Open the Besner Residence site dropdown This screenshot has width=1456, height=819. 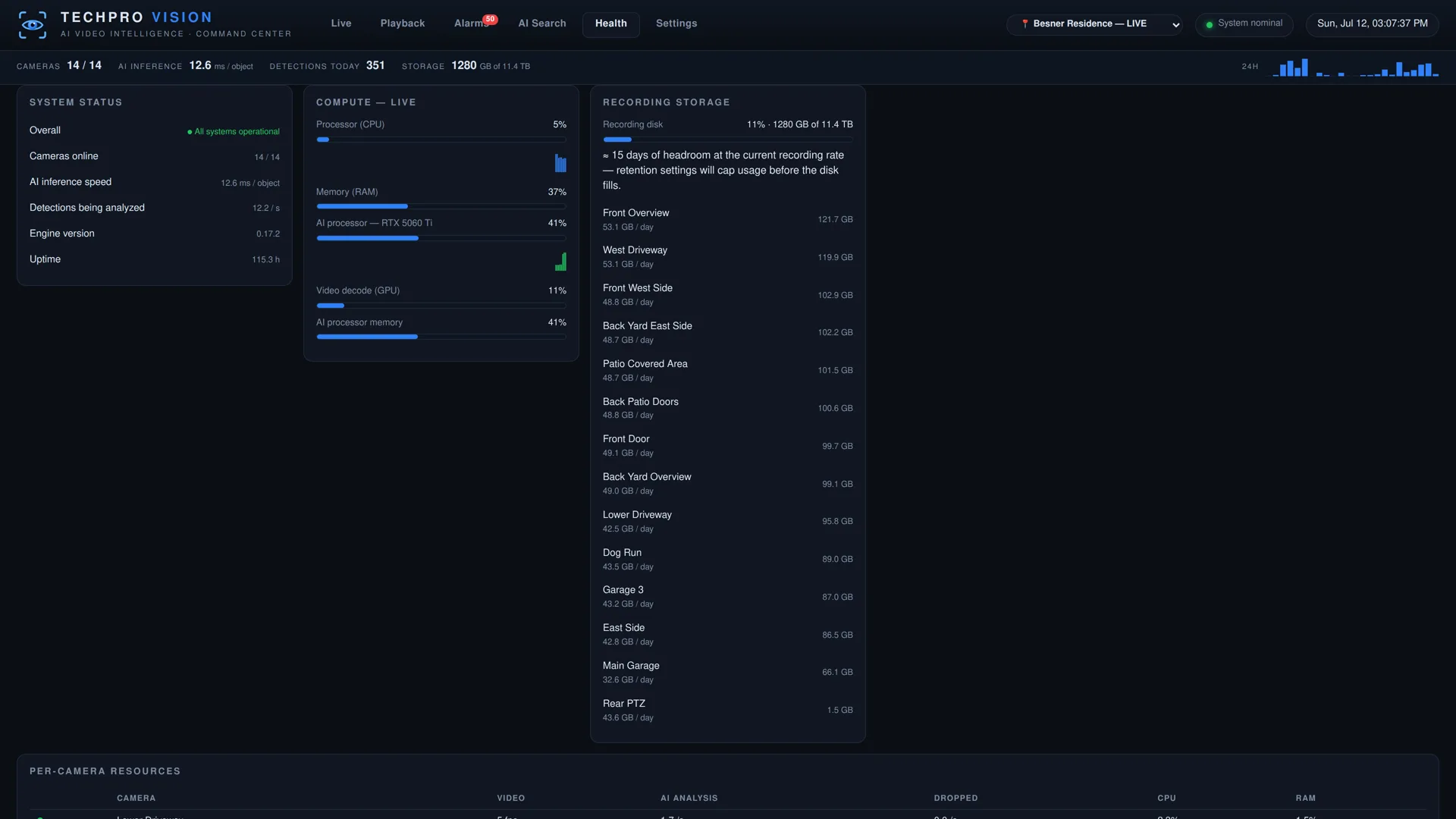tap(1094, 24)
